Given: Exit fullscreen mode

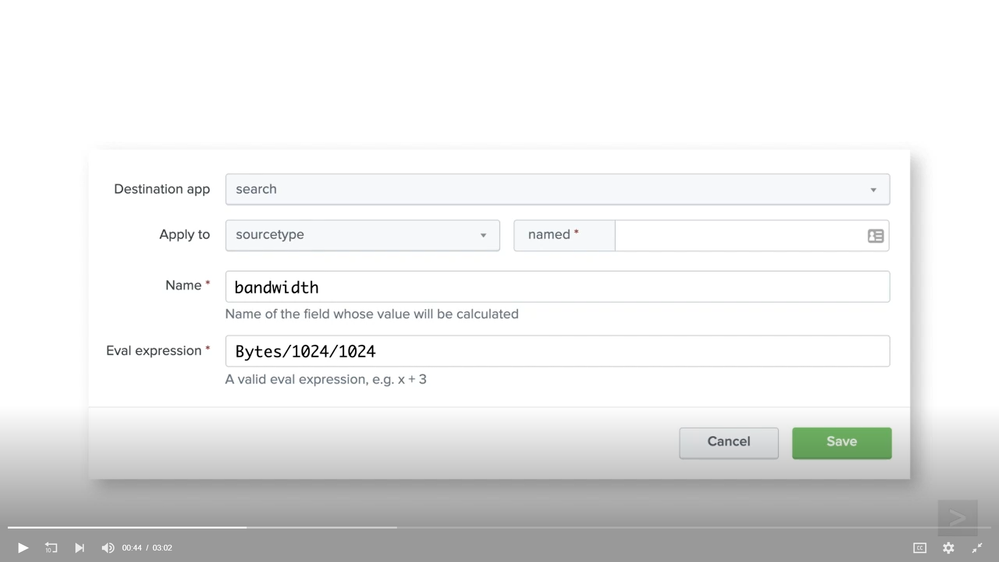Looking at the screenshot, I should coord(977,548).
